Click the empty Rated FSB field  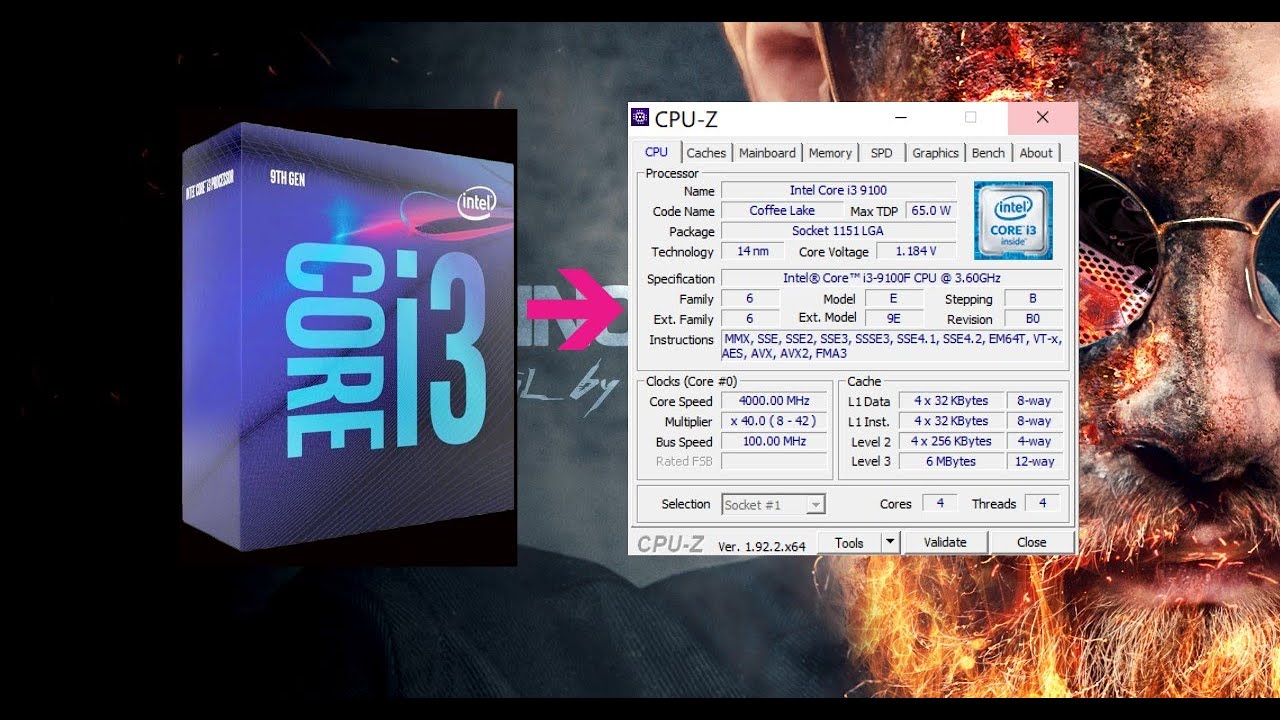click(x=774, y=461)
